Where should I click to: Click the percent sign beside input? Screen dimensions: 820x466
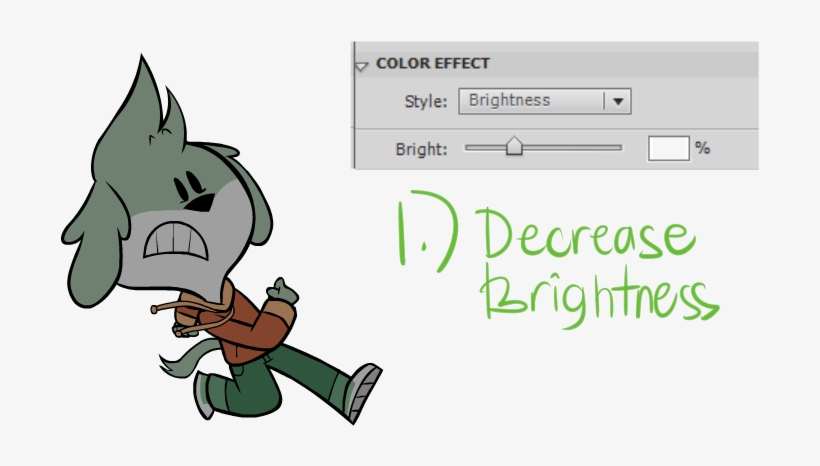click(x=703, y=148)
